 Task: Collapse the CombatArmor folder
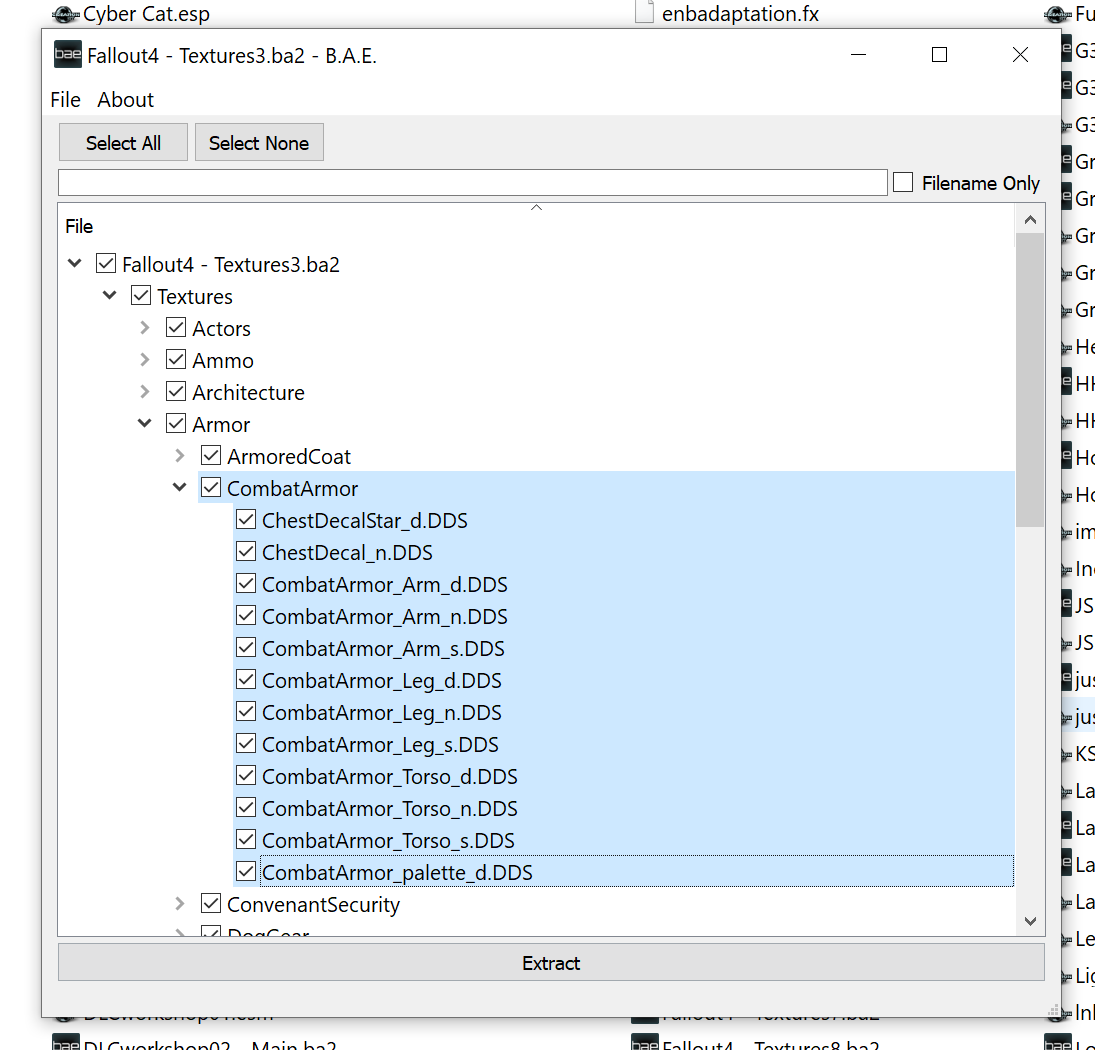tap(179, 487)
